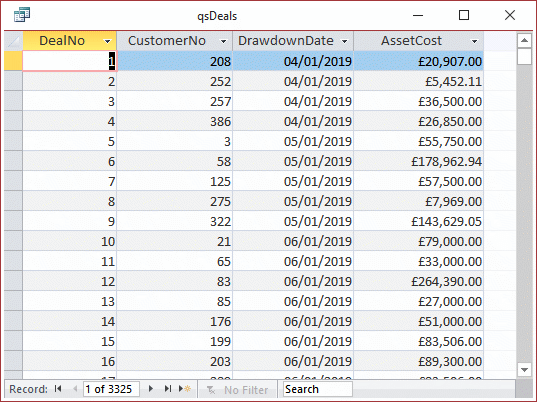Open the DealNo column filter dropdown
537x402 pixels.
click(x=108, y=41)
